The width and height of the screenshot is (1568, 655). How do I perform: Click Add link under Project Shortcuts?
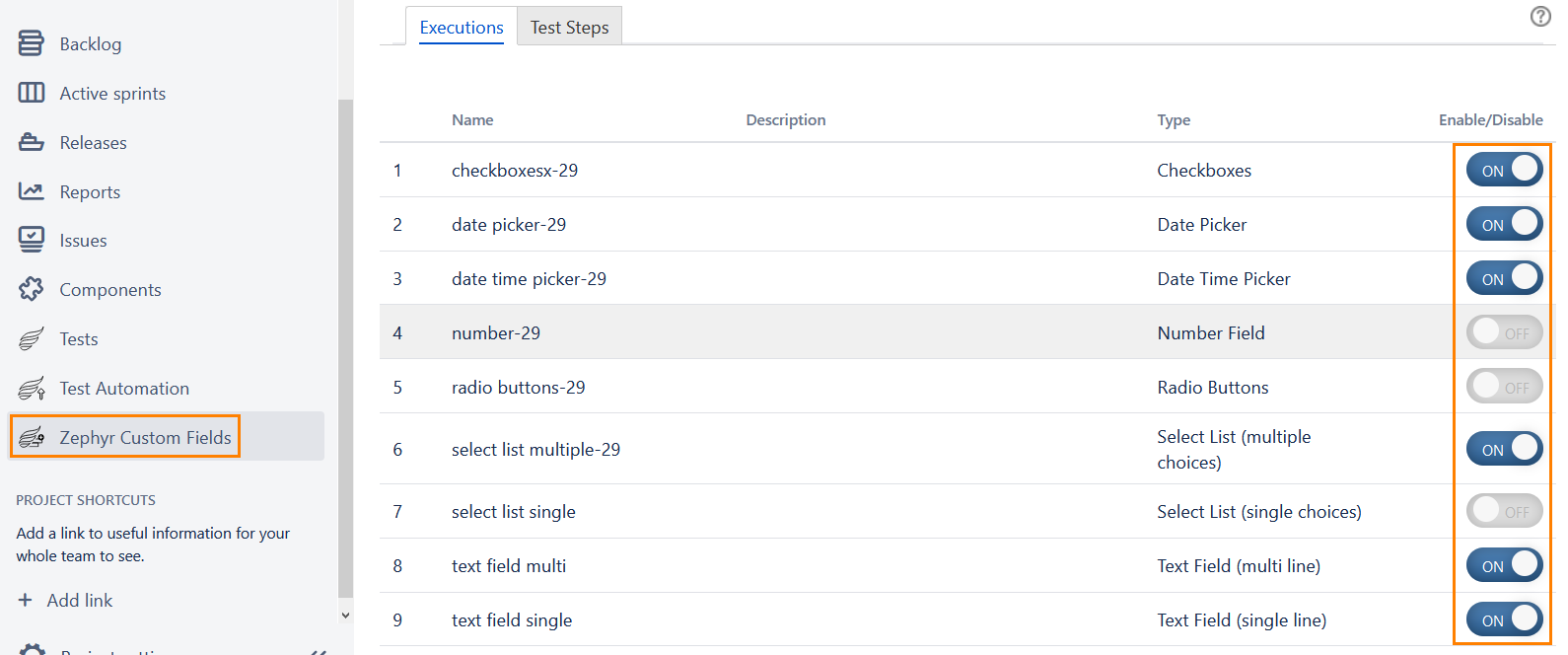click(78, 600)
